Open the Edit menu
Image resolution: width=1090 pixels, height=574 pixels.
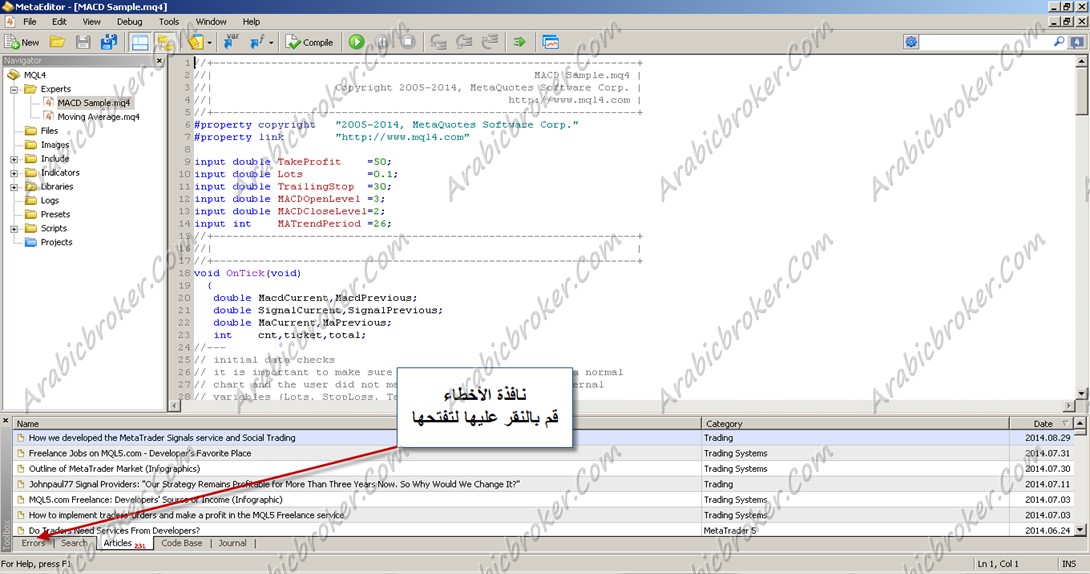(x=59, y=22)
